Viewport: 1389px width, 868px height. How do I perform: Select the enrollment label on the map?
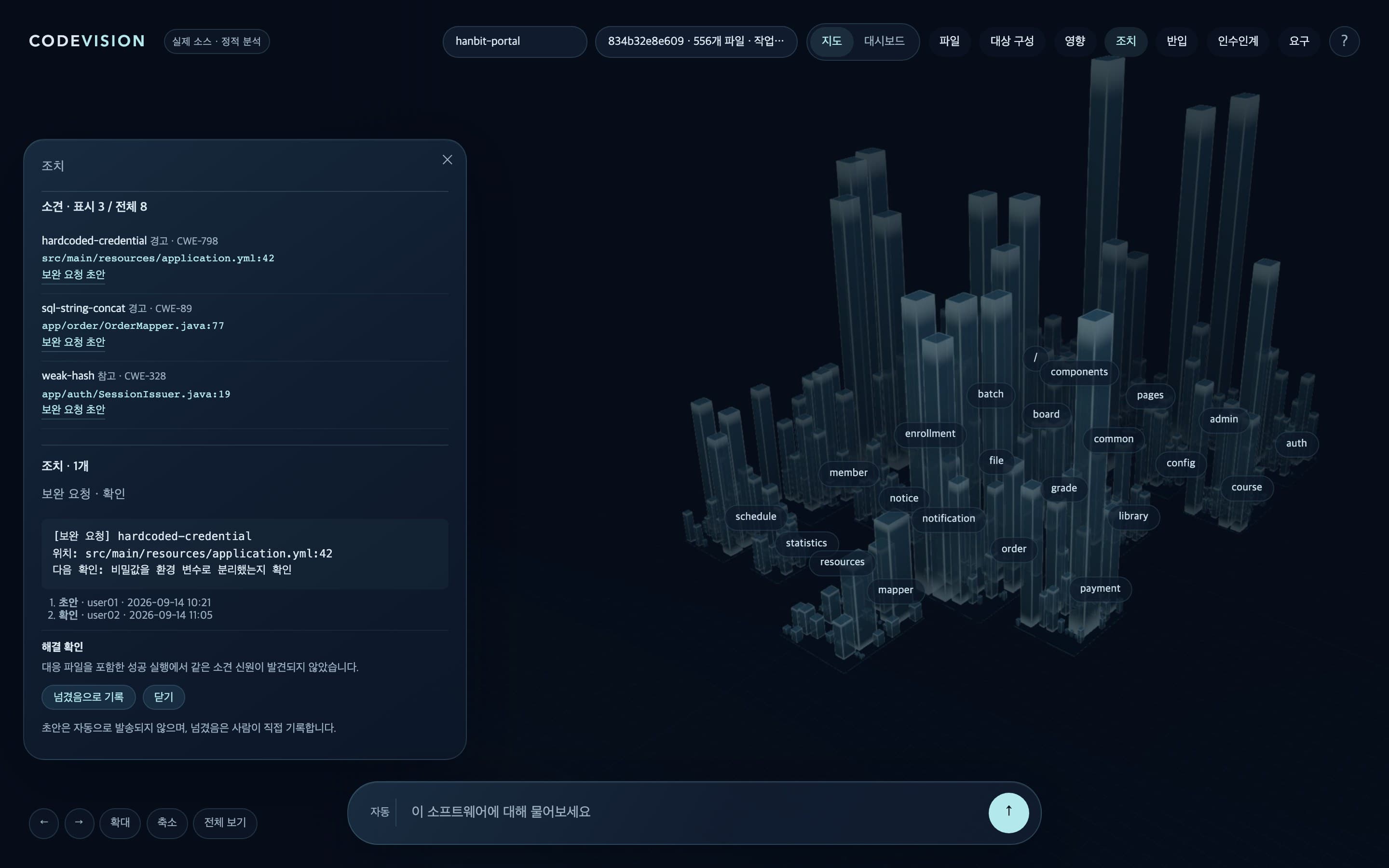click(930, 434)
